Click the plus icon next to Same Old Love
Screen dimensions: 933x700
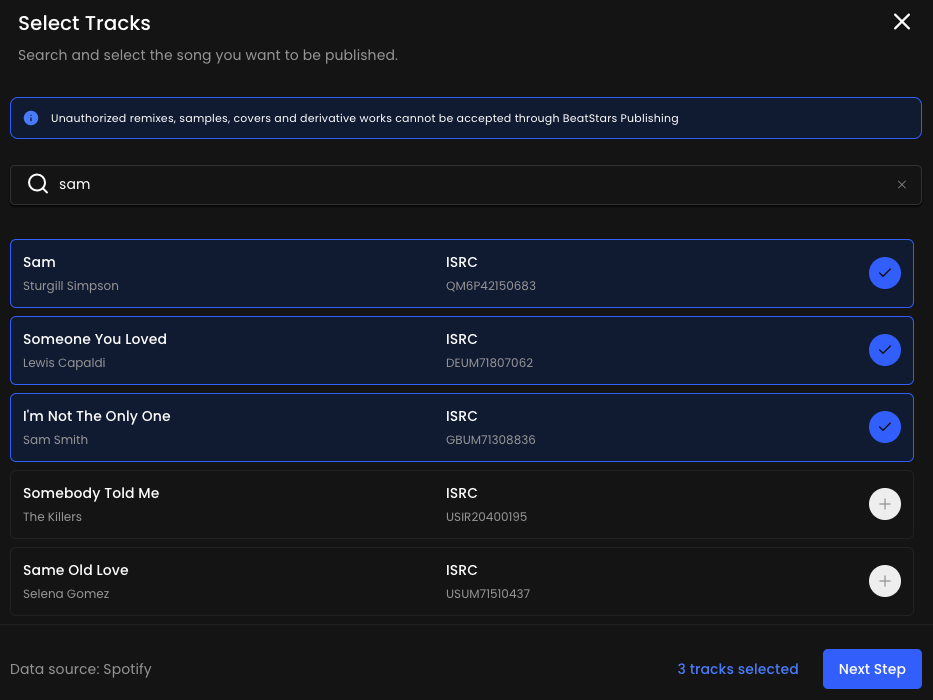point(884,581)
